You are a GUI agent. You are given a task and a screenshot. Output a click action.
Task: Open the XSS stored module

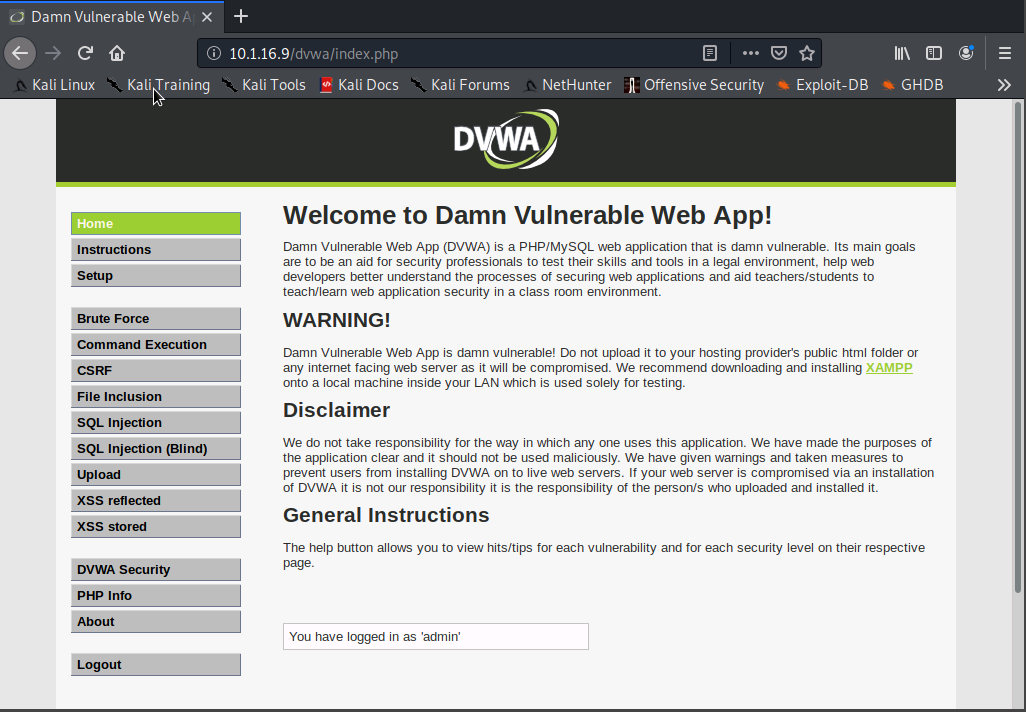click(x=156, y=527)
